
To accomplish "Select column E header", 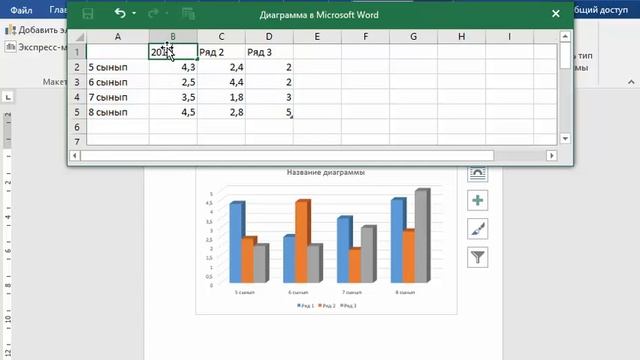I will pos(317,37).
